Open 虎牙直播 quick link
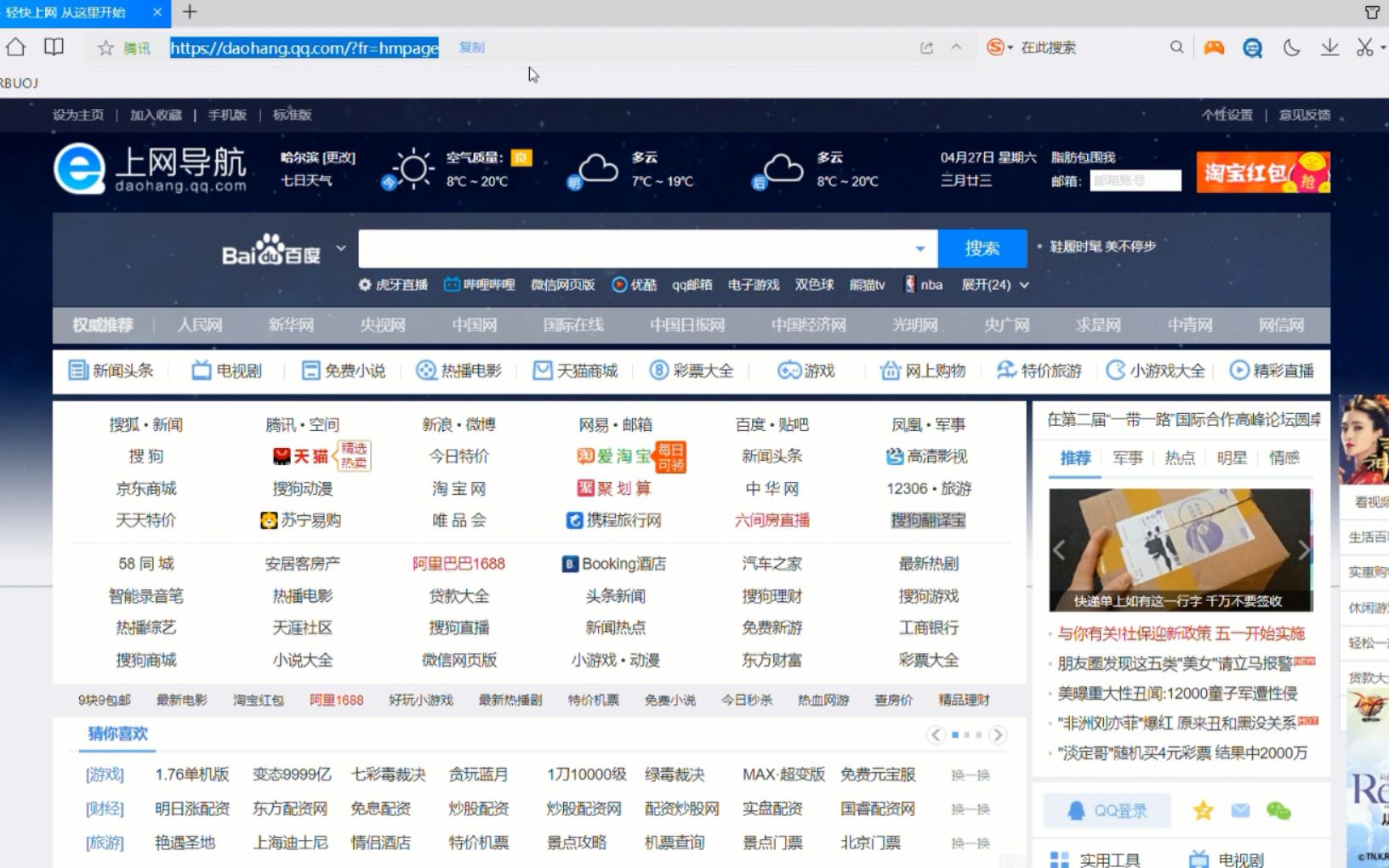The width and height of the screenshot is (1389, 868). (393, 285)
